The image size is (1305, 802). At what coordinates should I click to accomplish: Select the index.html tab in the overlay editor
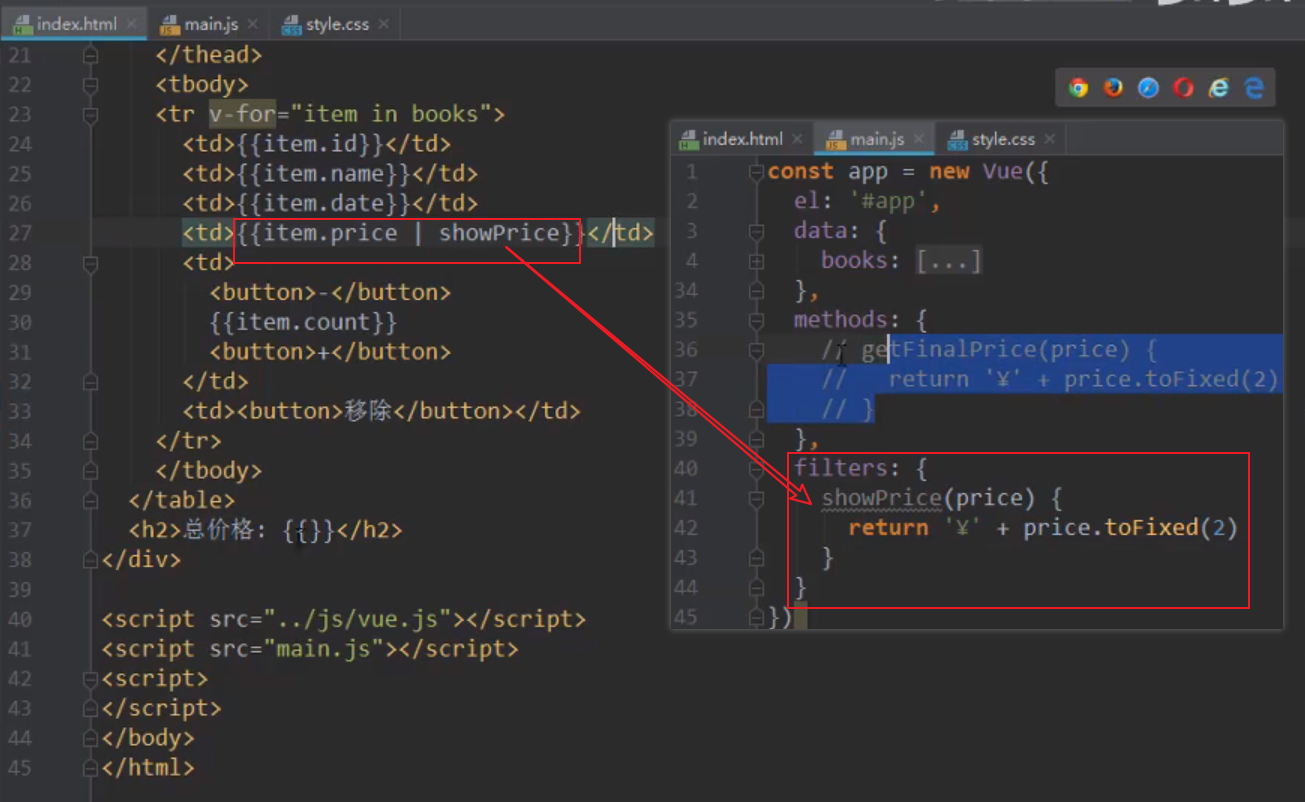[x=741, y=139]
